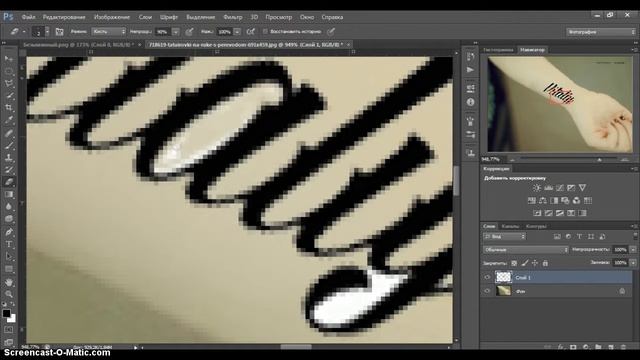Hide the 'Слой 1' layer

coord(487,277)
